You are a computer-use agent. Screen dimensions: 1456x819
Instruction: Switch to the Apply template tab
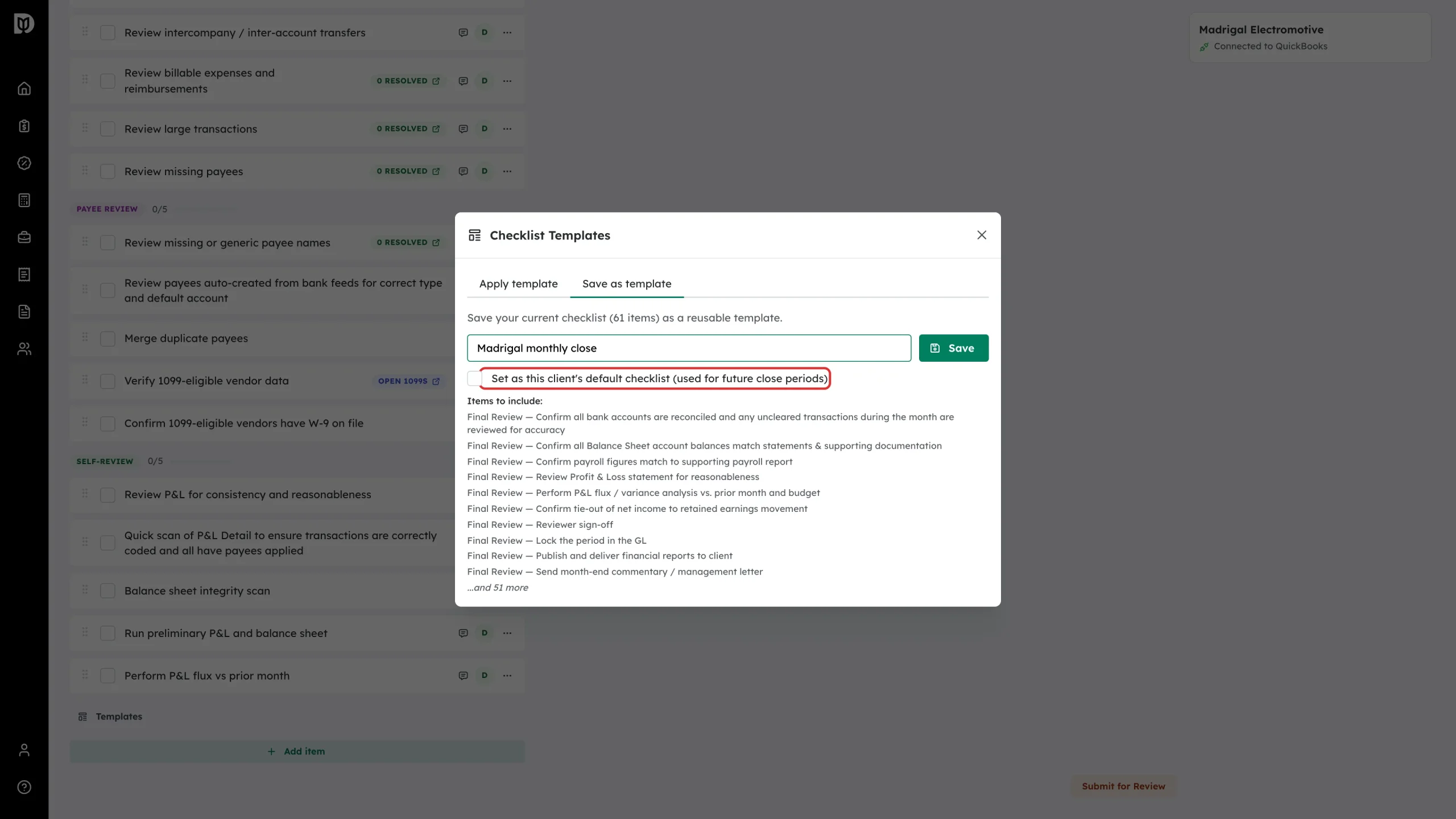click(518, 284)
